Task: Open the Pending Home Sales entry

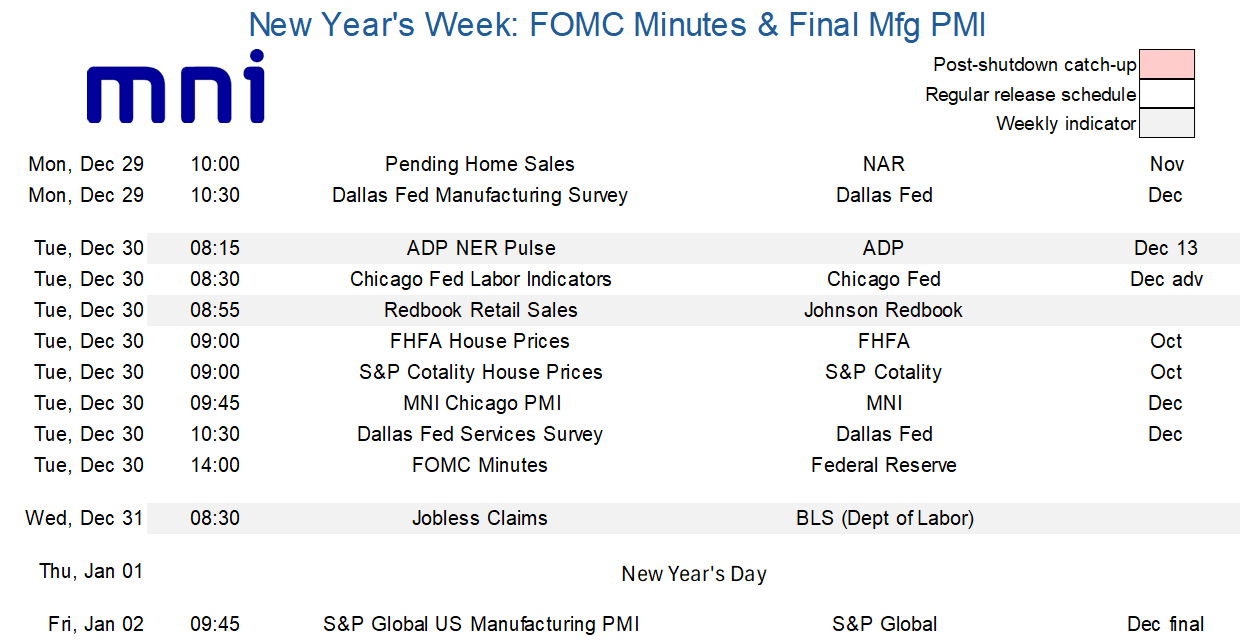Action: point(480,164)
